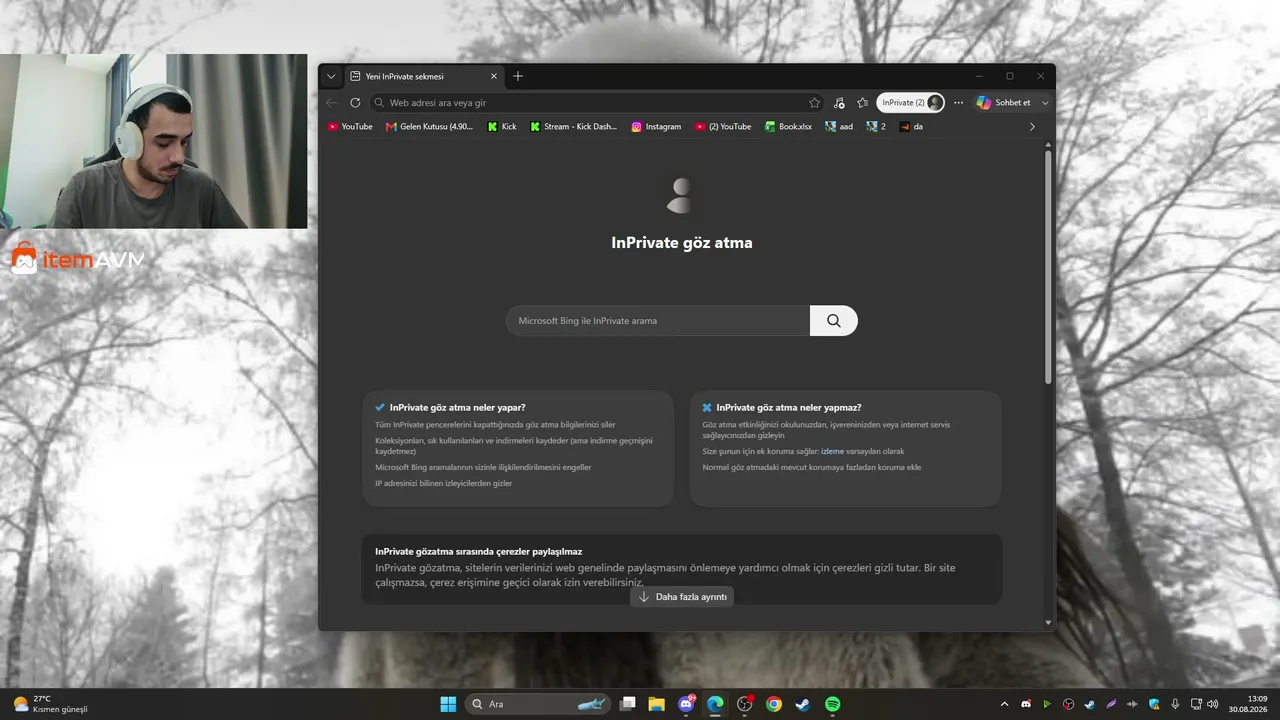
Task: Show hidden system tray icons
Action: (x=1004, y=704)
